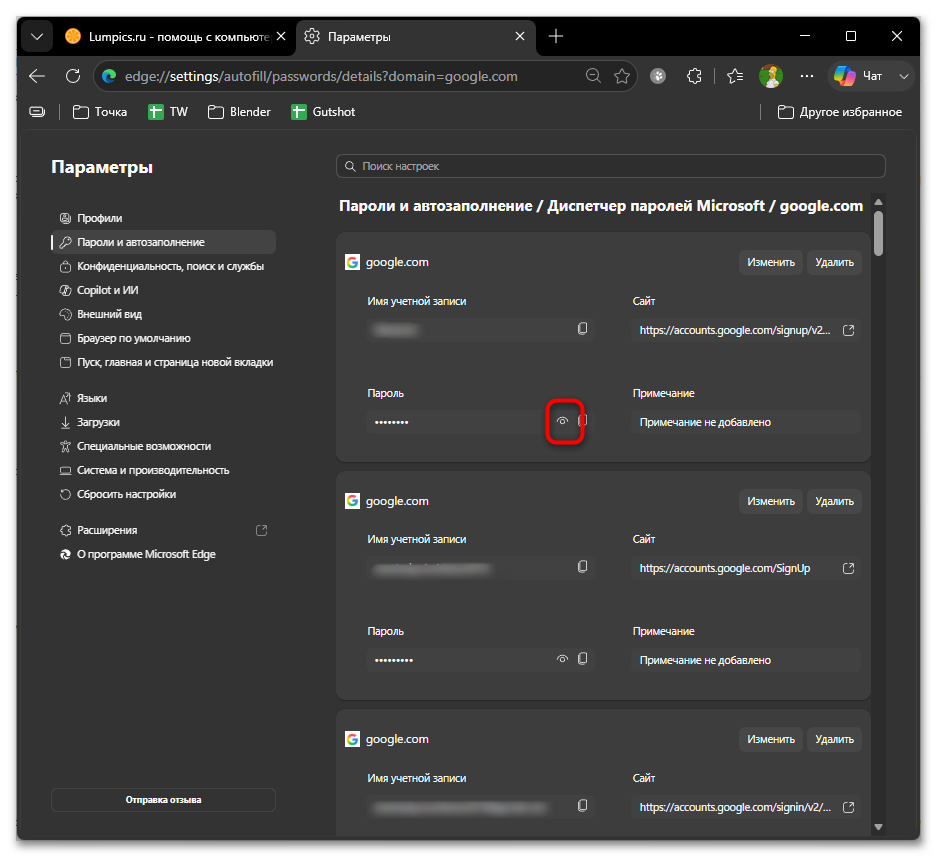Open Пароли и автозаполнение section
The height and width of the screenshot is (857, 937).
click(163, 242)
